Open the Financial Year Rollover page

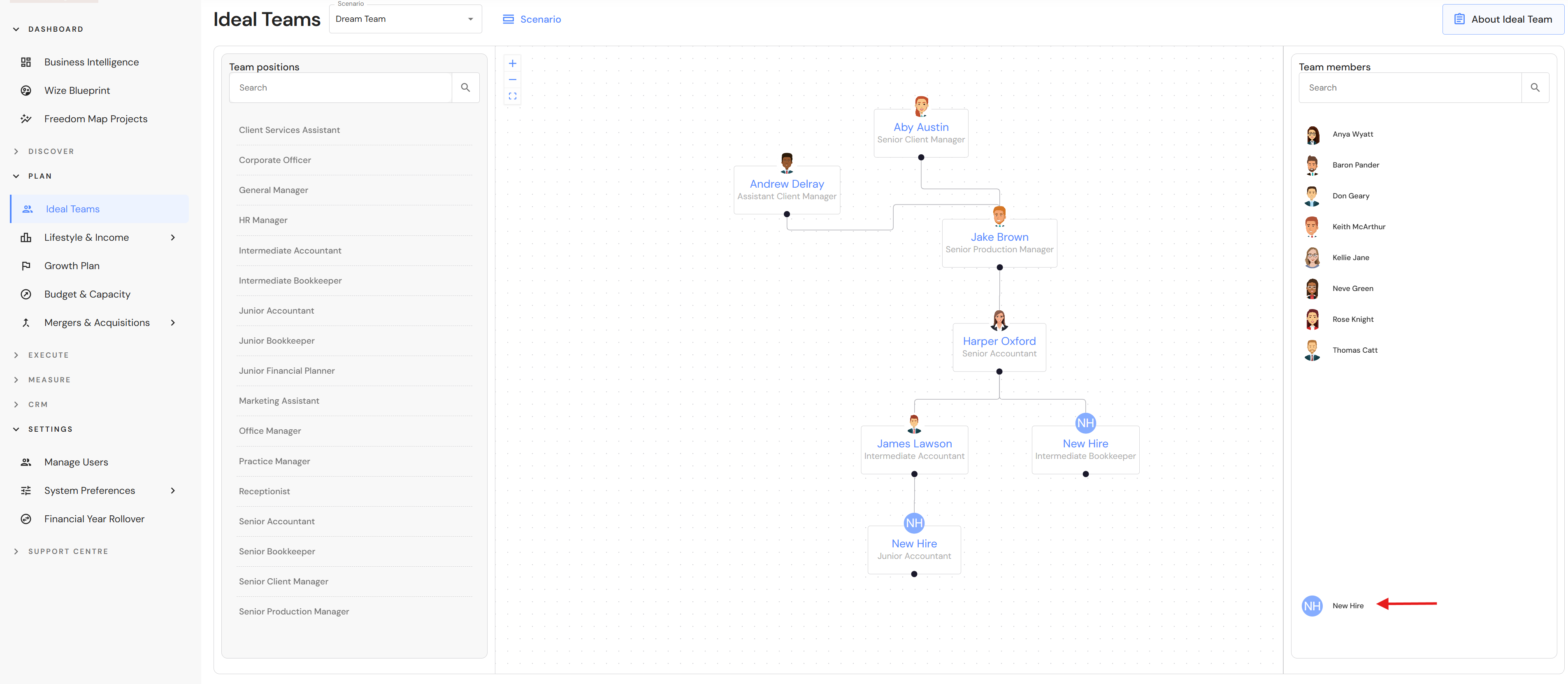[94, 519]
